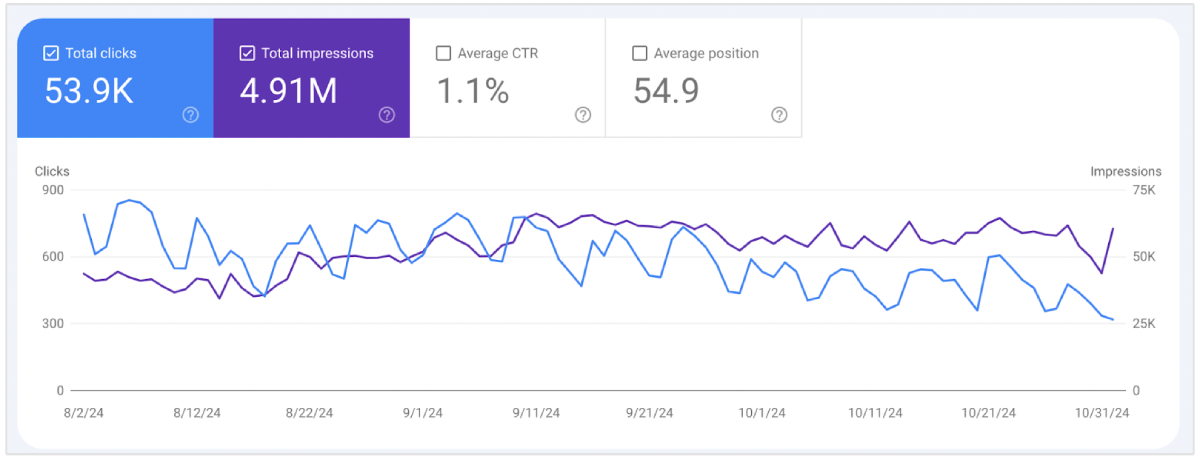Click the 9/11/24 date on the axis

[536, 412]
